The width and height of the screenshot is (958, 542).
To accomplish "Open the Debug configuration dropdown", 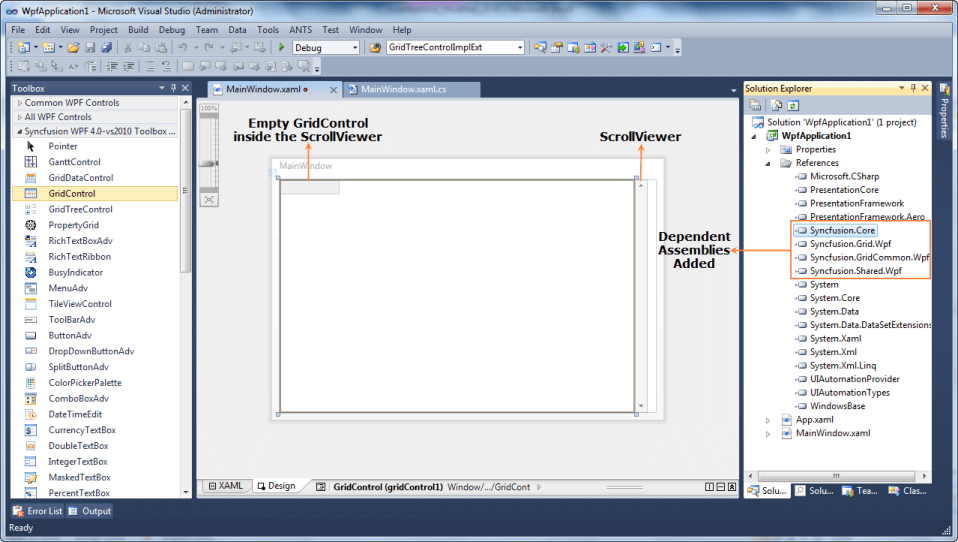I will coord(355,48).
